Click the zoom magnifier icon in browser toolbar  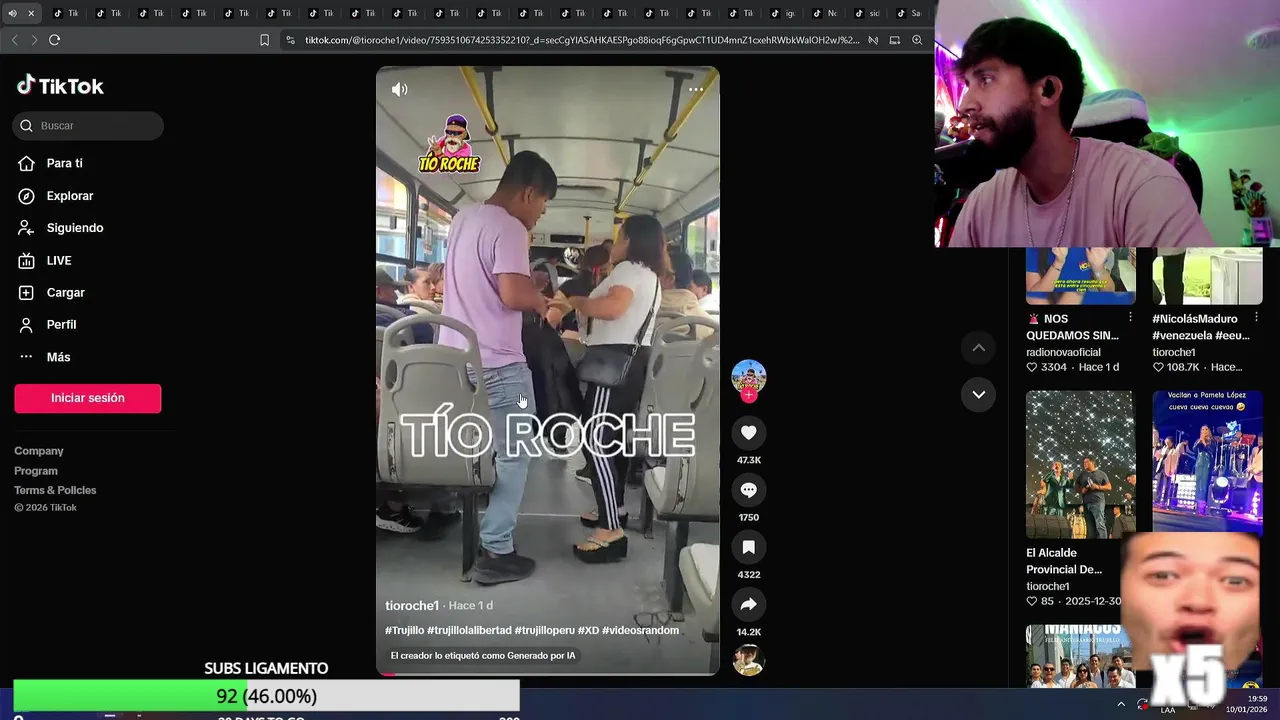[x=917, y=40]
